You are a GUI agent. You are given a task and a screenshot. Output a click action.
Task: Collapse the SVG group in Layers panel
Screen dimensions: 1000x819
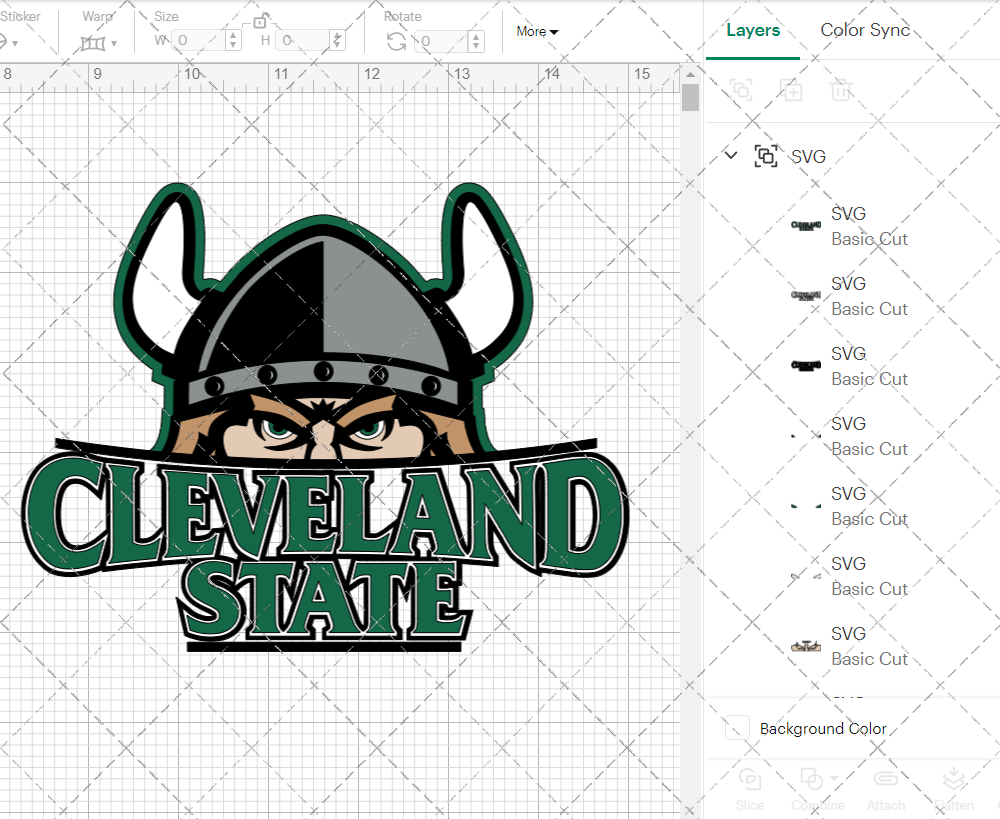pos(729,156)
